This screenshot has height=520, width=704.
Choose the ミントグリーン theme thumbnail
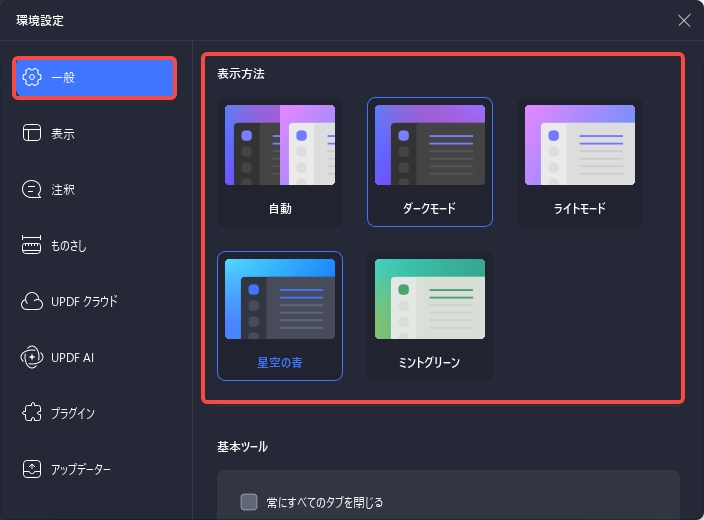(430, 299)
